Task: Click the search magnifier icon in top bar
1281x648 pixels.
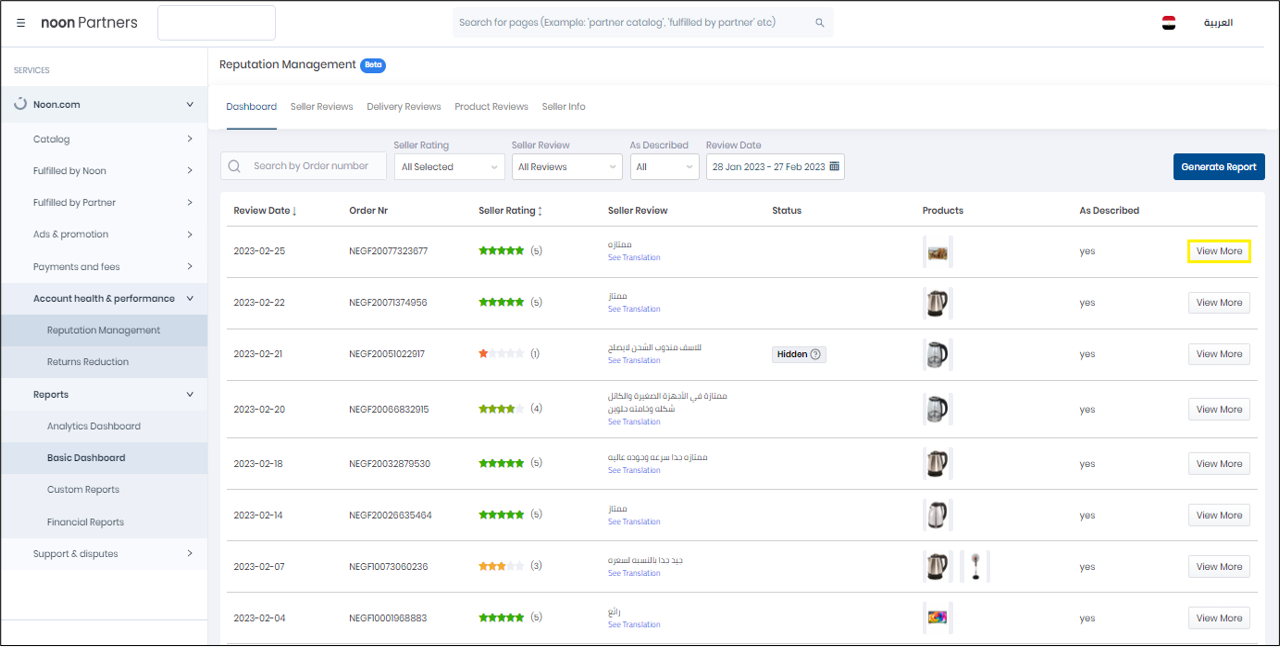Action: pos(819,23)
